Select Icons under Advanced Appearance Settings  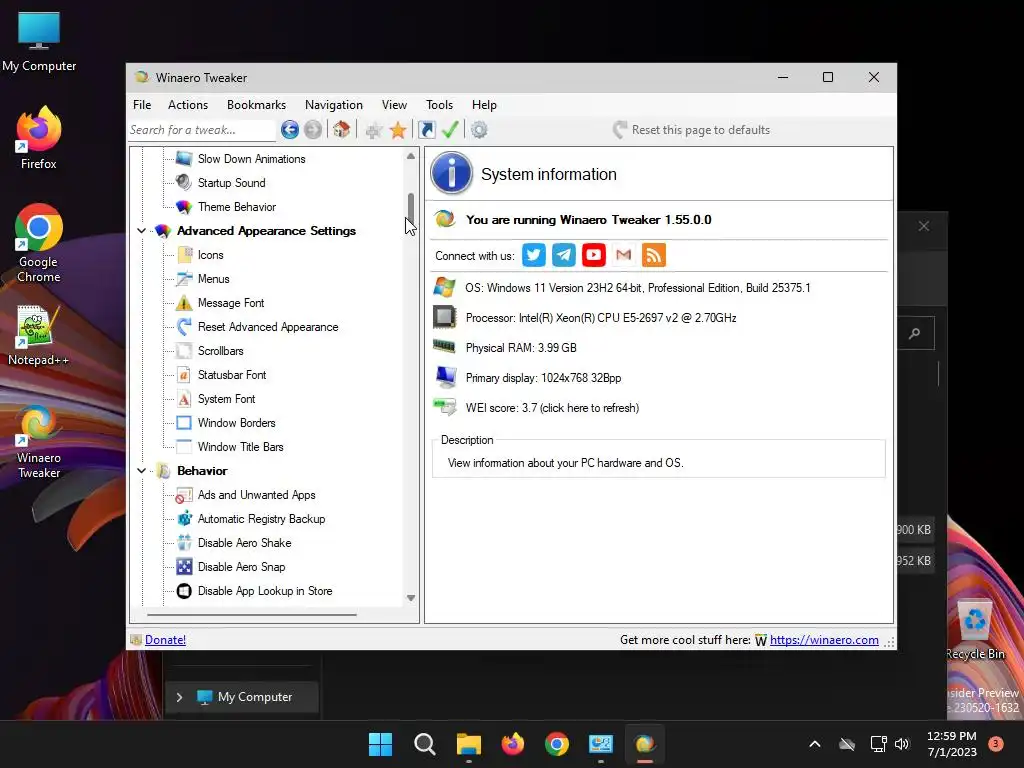point(210,255)
